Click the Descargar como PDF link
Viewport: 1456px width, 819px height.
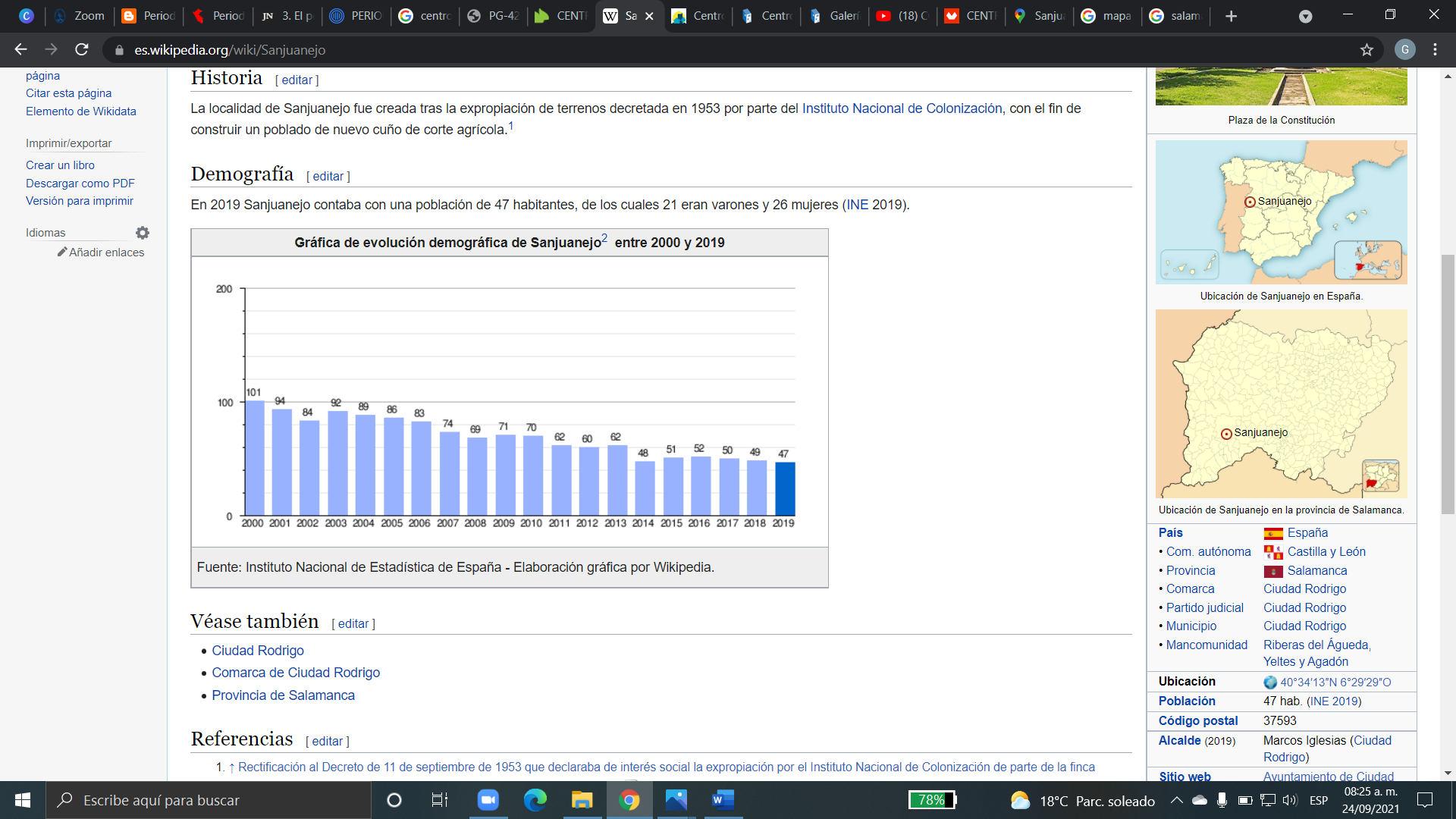pos(80,184)
